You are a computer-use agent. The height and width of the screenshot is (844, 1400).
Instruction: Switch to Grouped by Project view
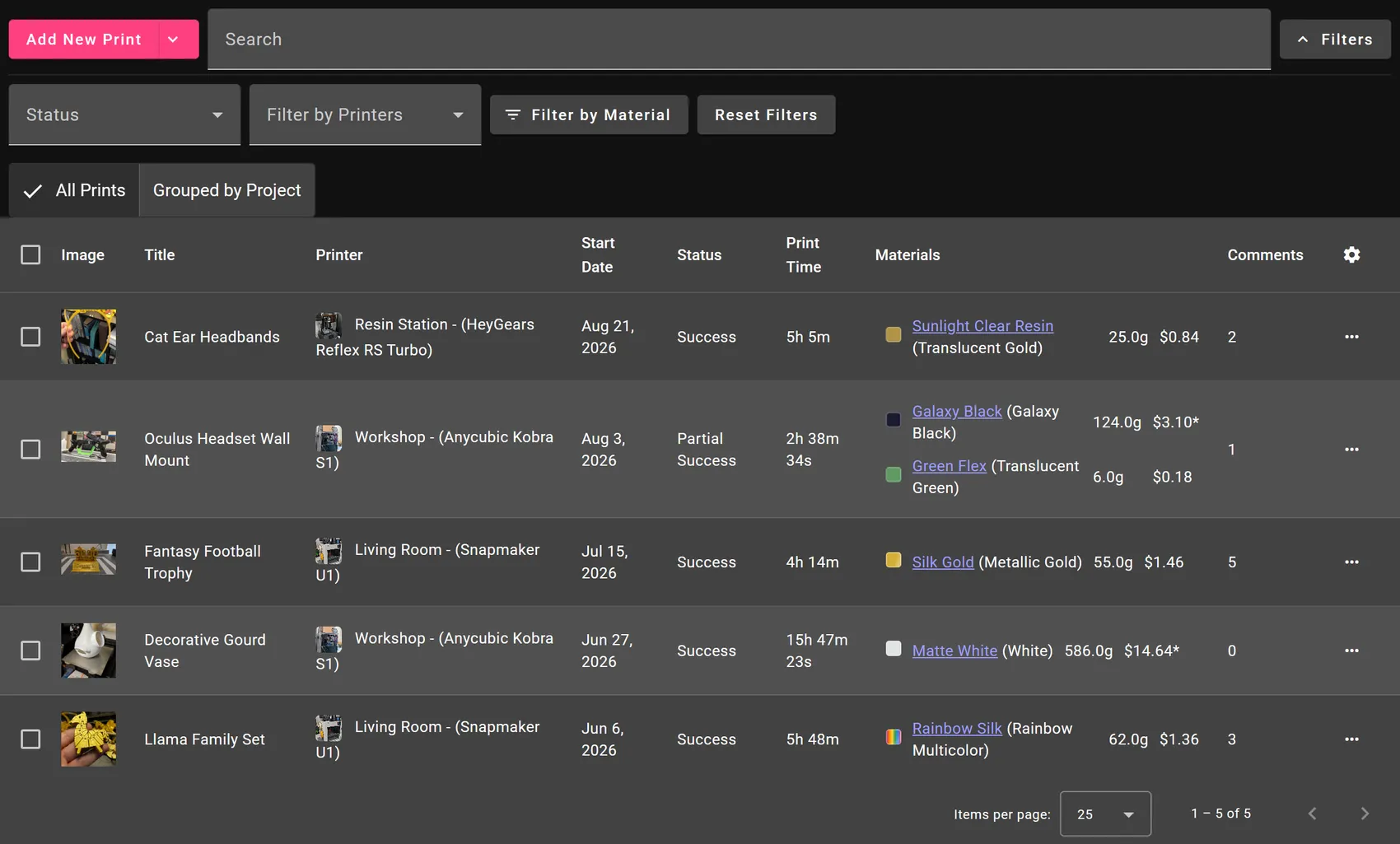pos(227,190)
